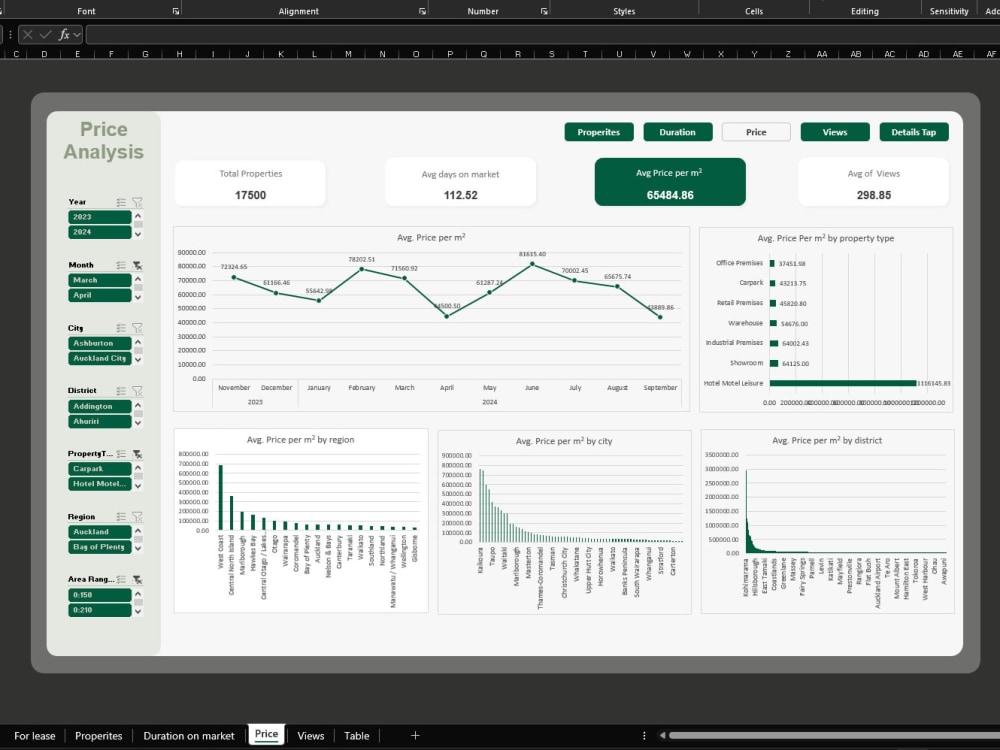The width and height of the screenshot is (1000, 750).
Task: Clear filter on the Year slicer
Action: pos(137,202)
